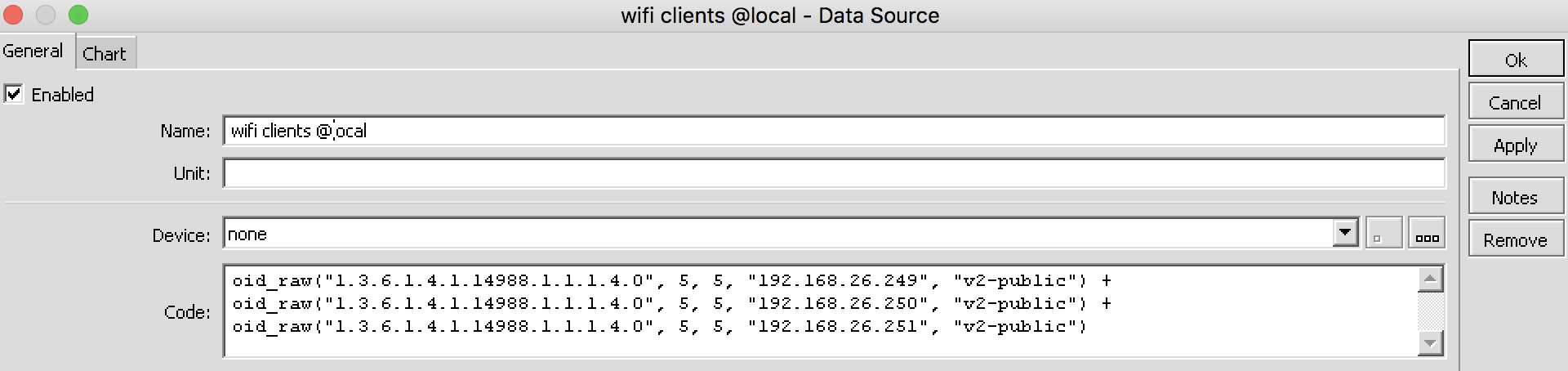Remove this data source
This screenshot has height=371, width=1568.
pos(1515,240)
